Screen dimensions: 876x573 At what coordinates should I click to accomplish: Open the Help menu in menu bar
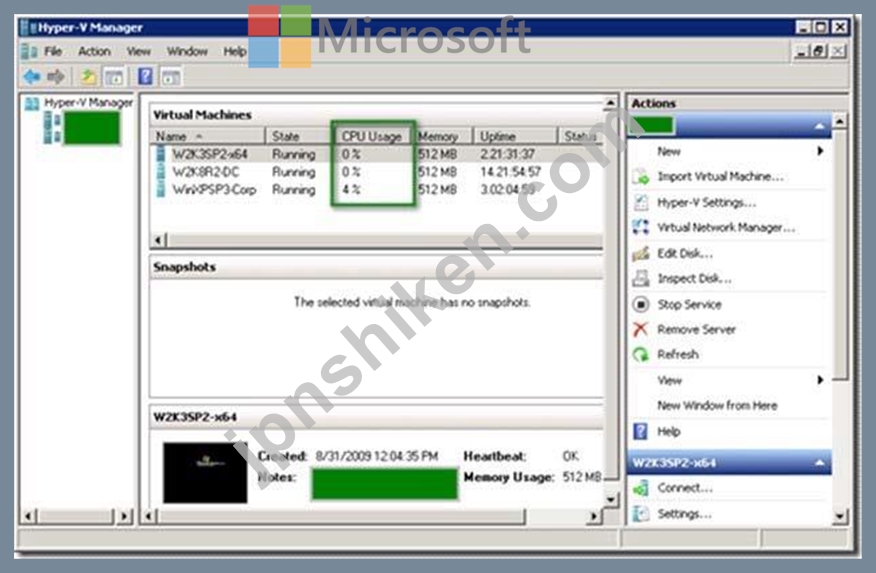pos(235,51)
